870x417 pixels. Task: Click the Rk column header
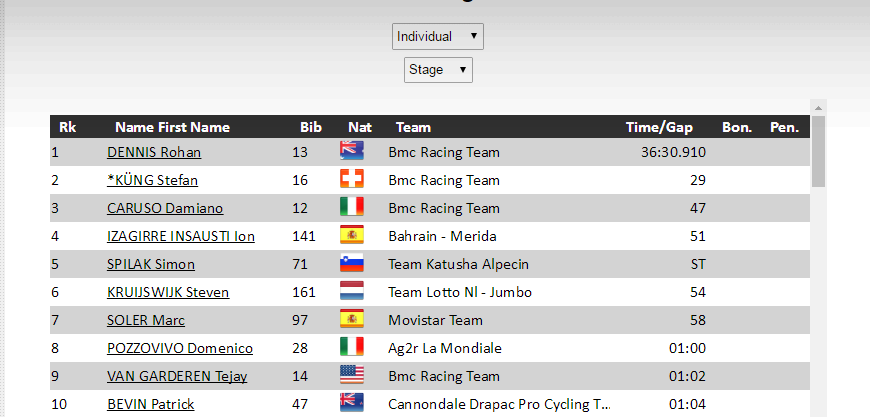click(67, 127)
